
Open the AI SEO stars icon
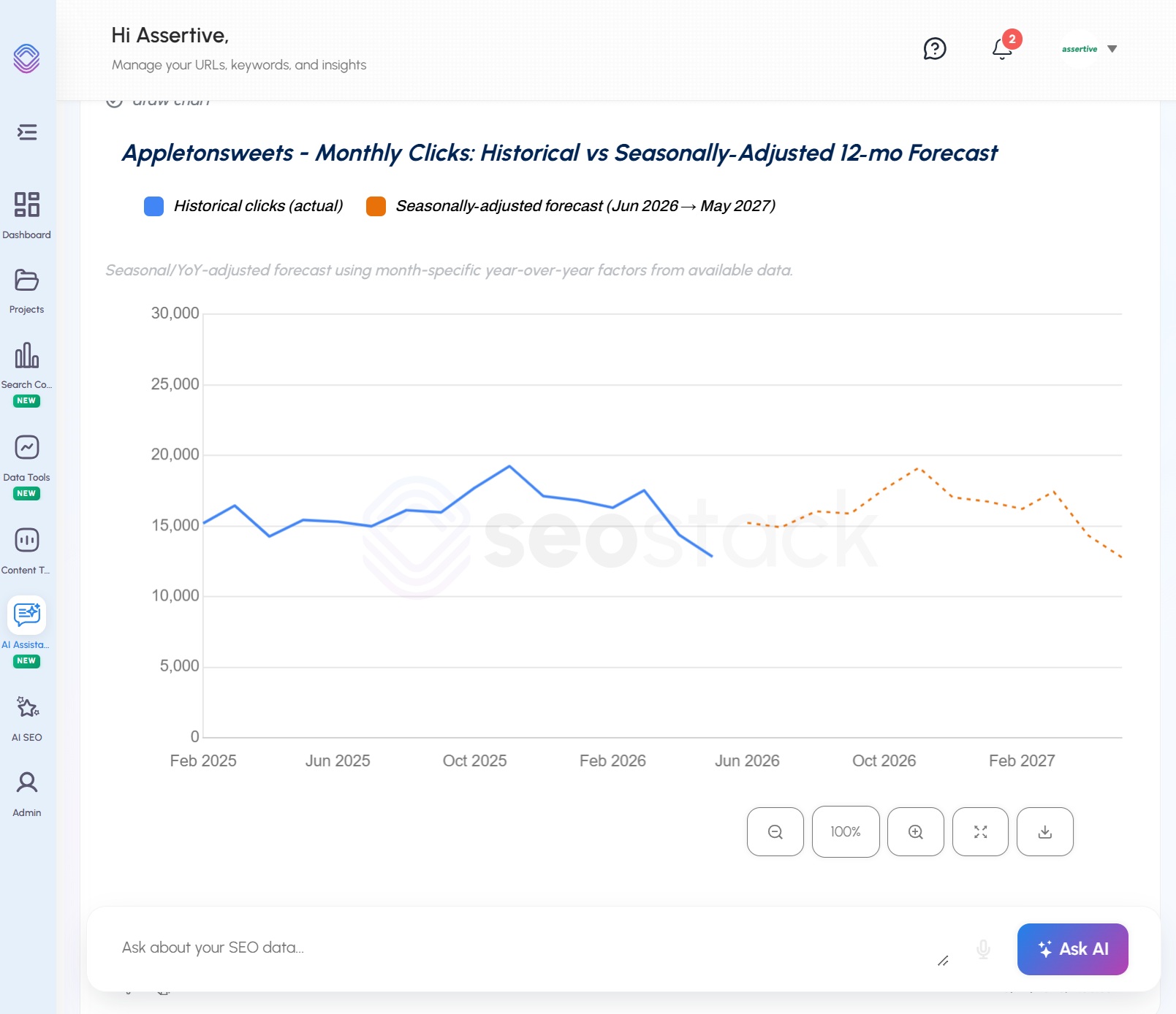(27, 707)
